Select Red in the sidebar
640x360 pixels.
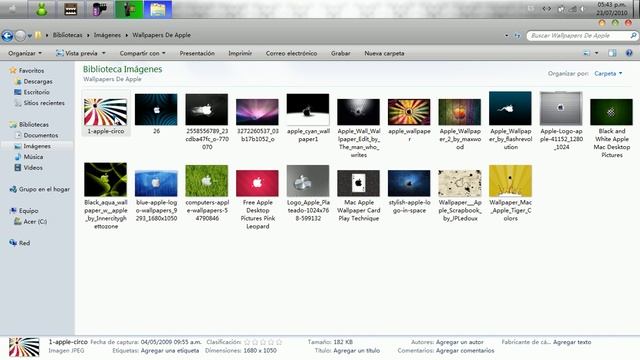(x=24, y=243)
